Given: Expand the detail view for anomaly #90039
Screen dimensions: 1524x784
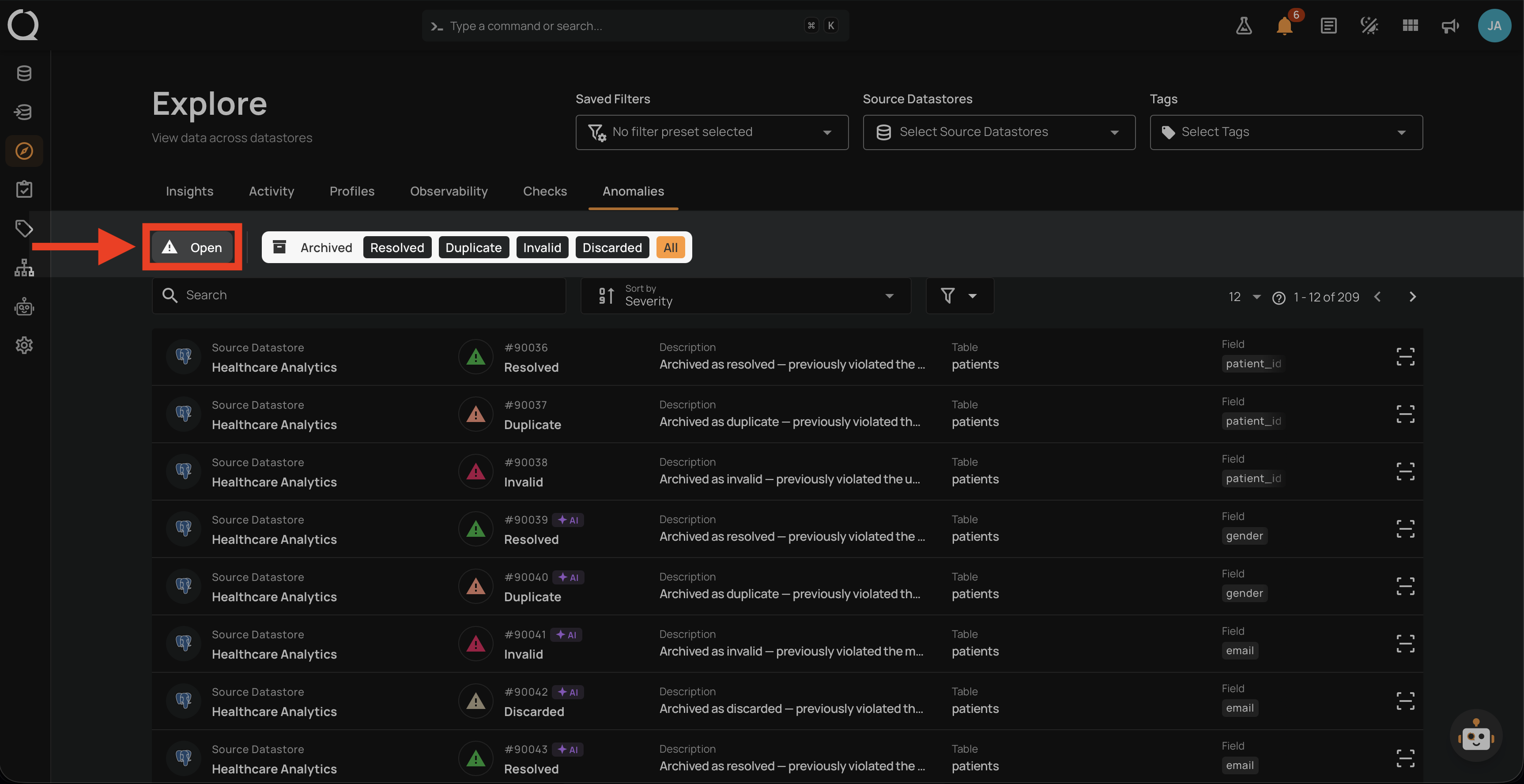Looking at the screenshot, I should 1405,529.
